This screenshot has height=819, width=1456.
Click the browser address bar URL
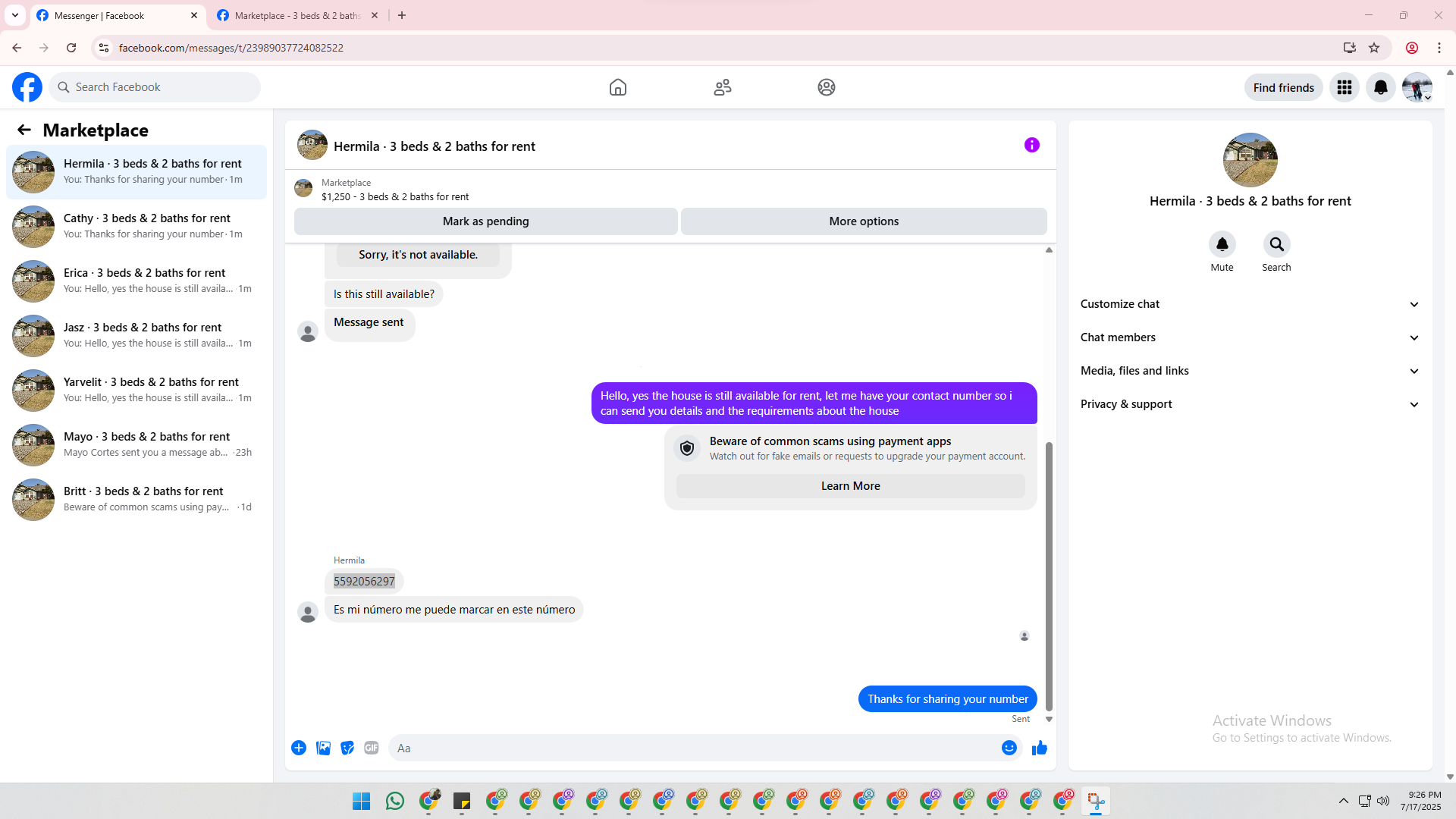pos(231,48)
